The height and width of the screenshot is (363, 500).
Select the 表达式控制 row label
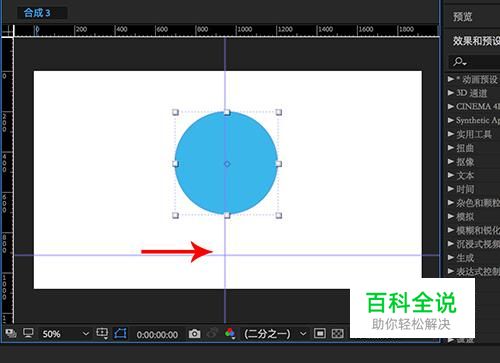tap(478, 271)
